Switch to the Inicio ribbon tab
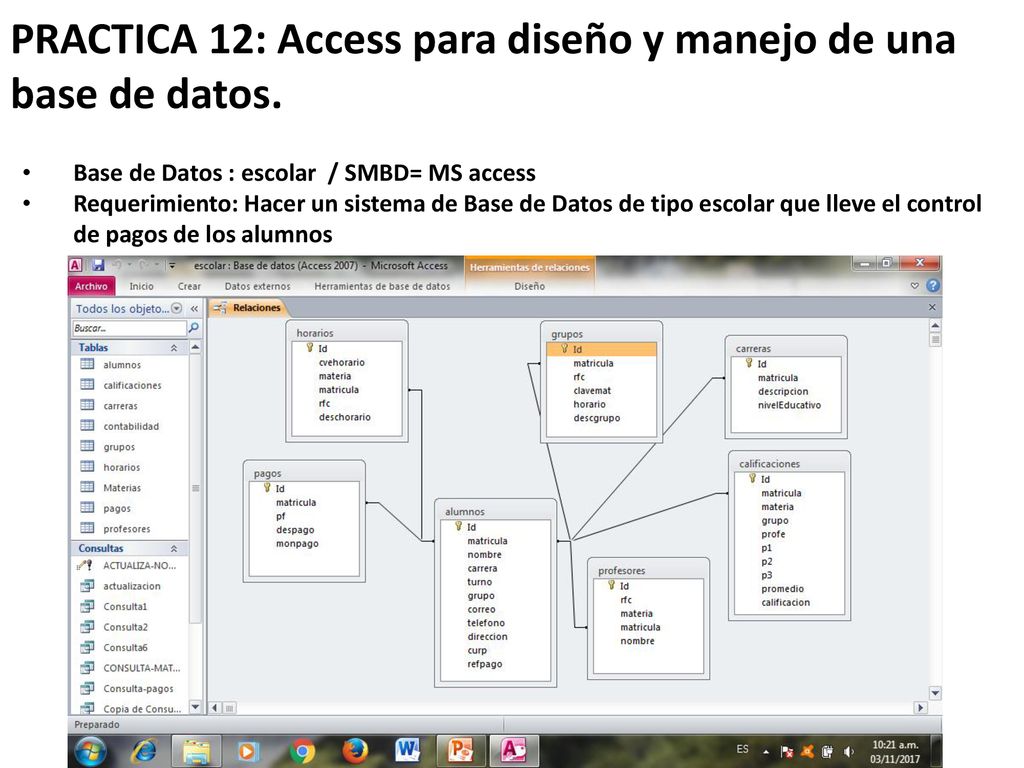The width and height of the screenshot is (1024, 768). tap(141, 286)
